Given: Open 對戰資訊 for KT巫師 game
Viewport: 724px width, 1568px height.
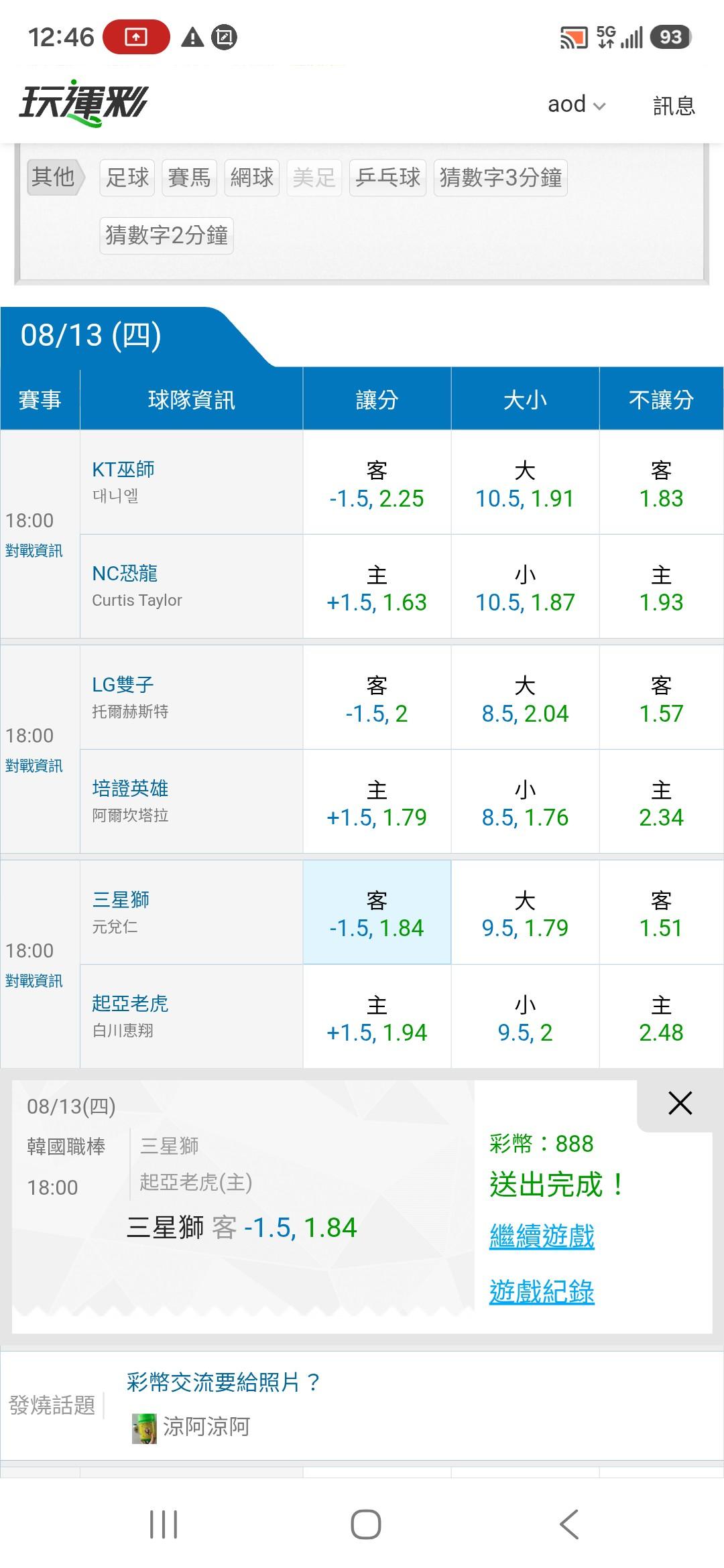Looking at the screenshot, I should click(34, 551).
